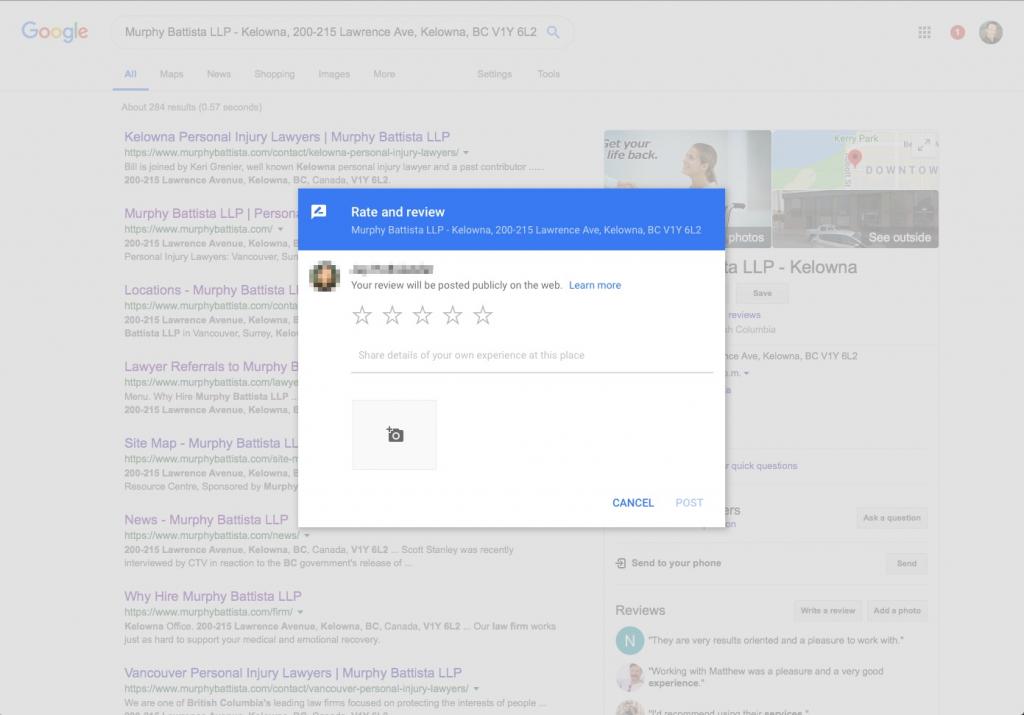Open the Murphy Battista LLP | Personal result
Viewport: 1024px width, 715px height.
(x=211, y=214)
